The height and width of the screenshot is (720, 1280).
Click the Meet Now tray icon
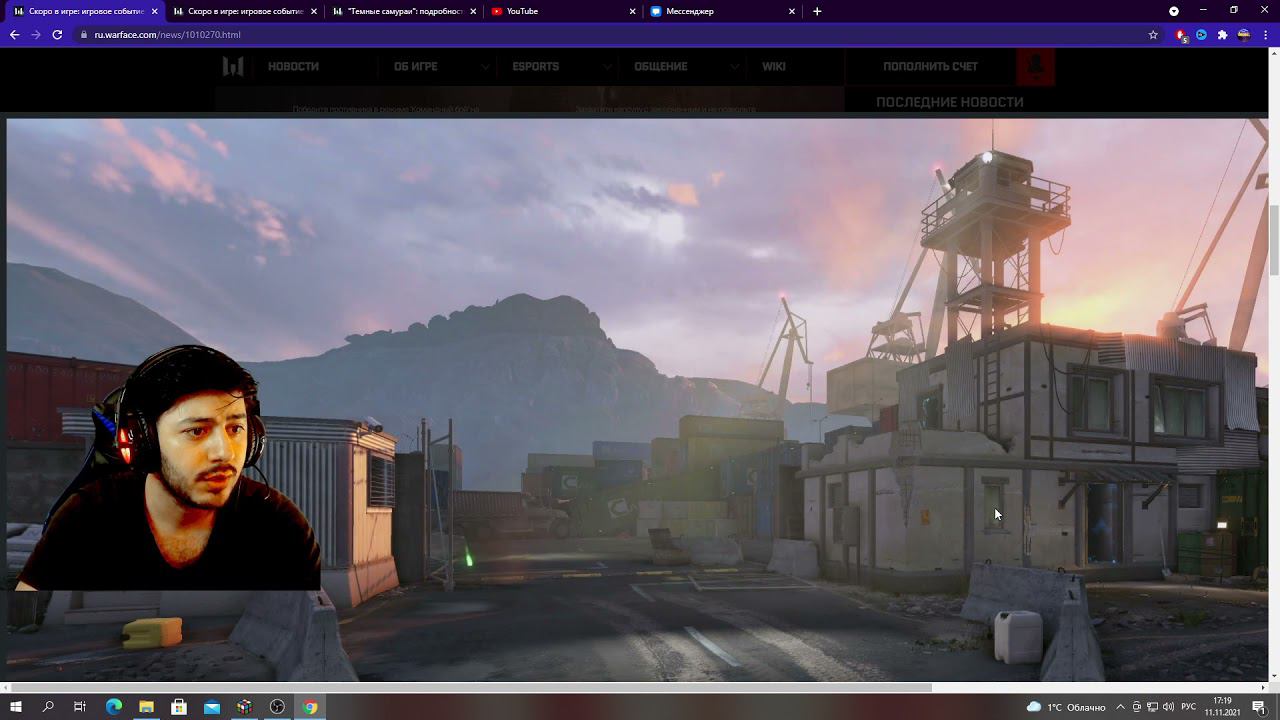pyautogui.click(x=1137, y=707)
